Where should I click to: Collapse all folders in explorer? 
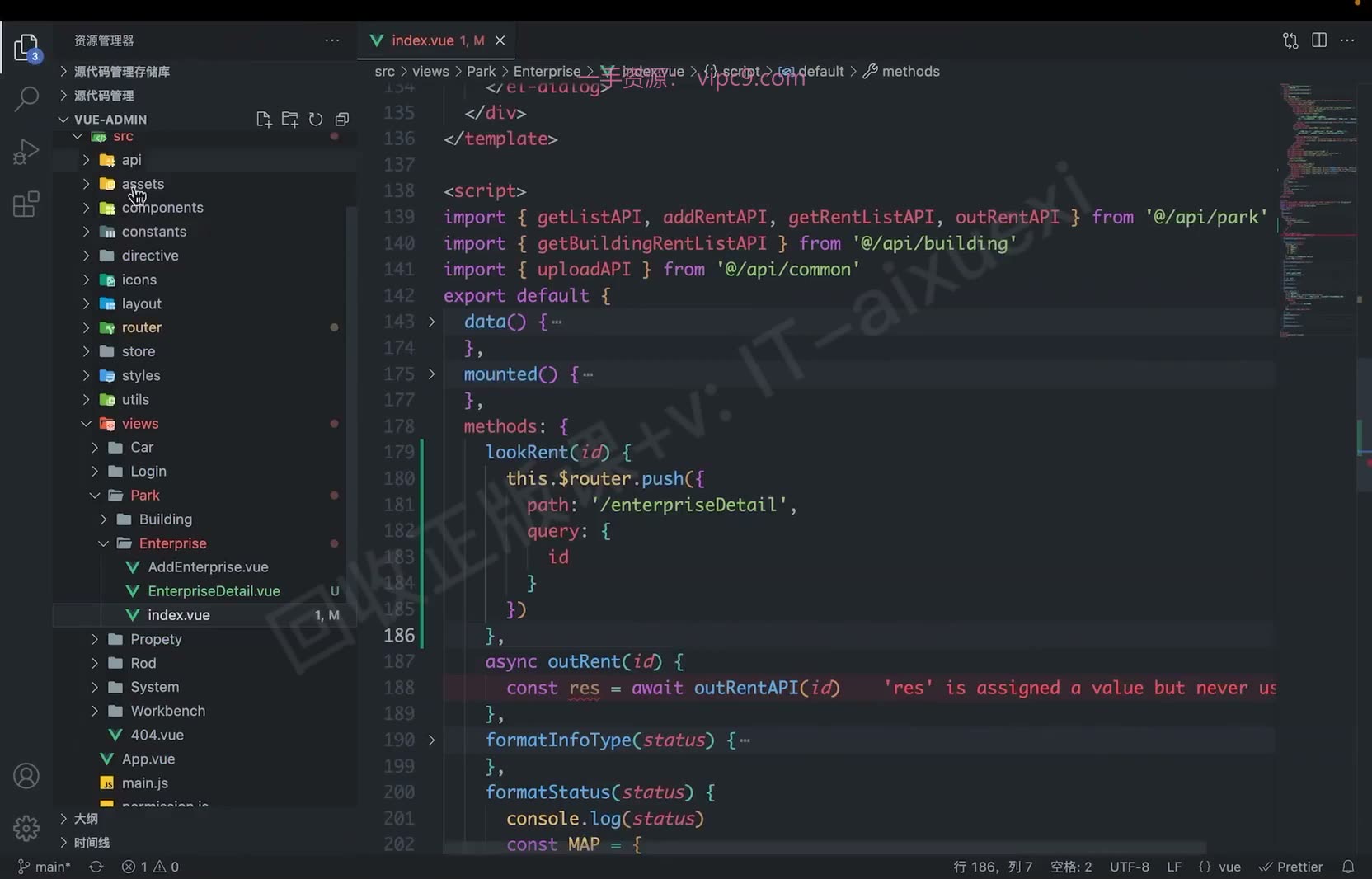(342, 120)
